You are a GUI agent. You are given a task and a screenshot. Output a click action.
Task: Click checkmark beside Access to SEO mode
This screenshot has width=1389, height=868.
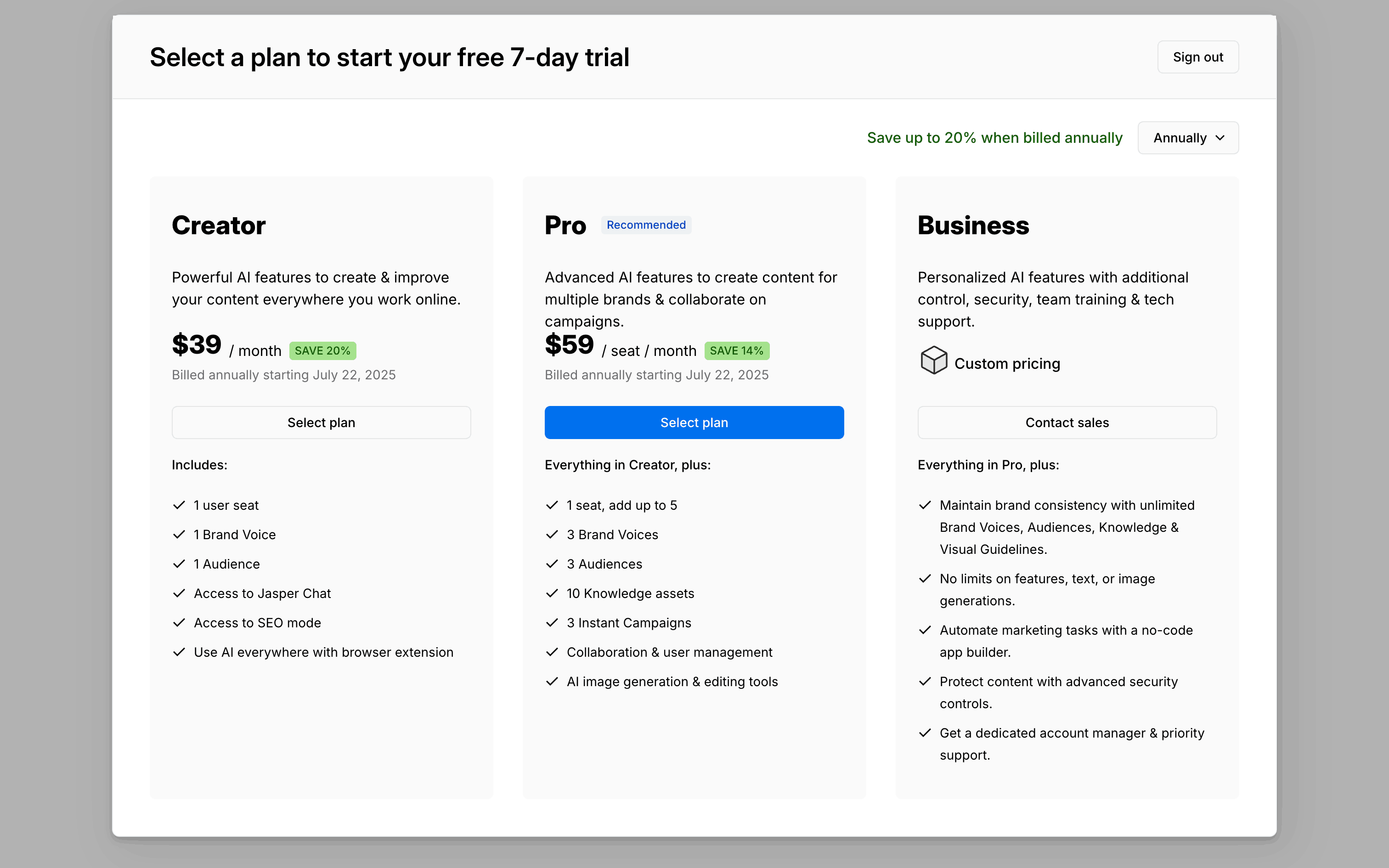point(179,623)
